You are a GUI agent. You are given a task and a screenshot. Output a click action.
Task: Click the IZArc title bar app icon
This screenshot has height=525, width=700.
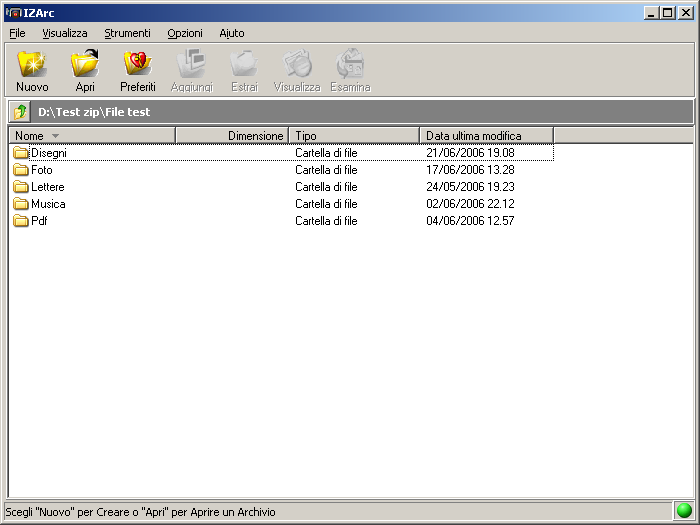click(x=13, y=13)
